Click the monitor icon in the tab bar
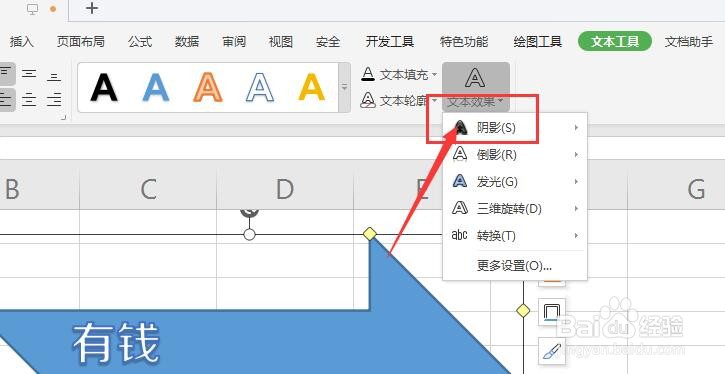 coord(32,9)
